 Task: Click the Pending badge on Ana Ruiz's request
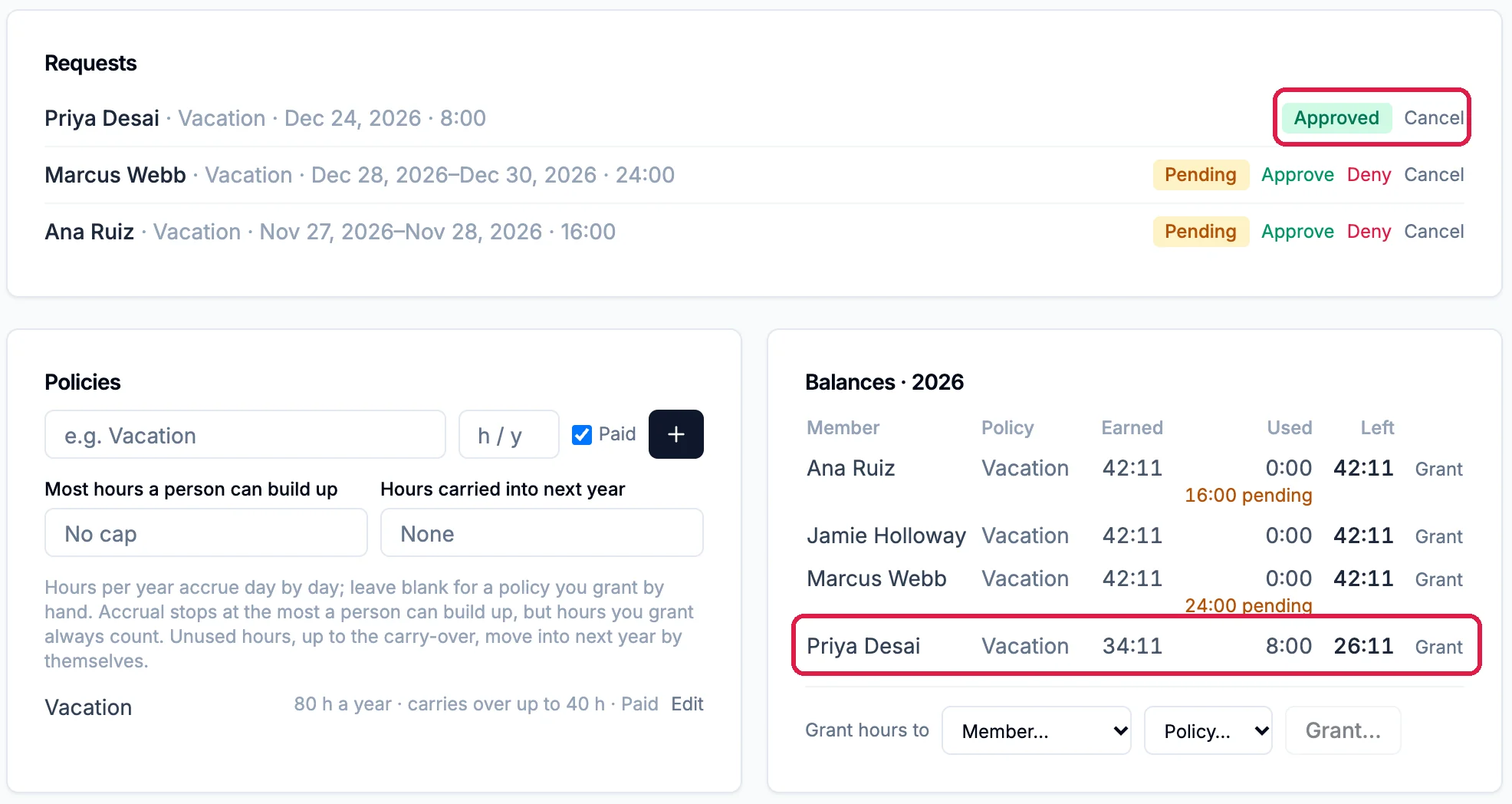point(1200,232)
